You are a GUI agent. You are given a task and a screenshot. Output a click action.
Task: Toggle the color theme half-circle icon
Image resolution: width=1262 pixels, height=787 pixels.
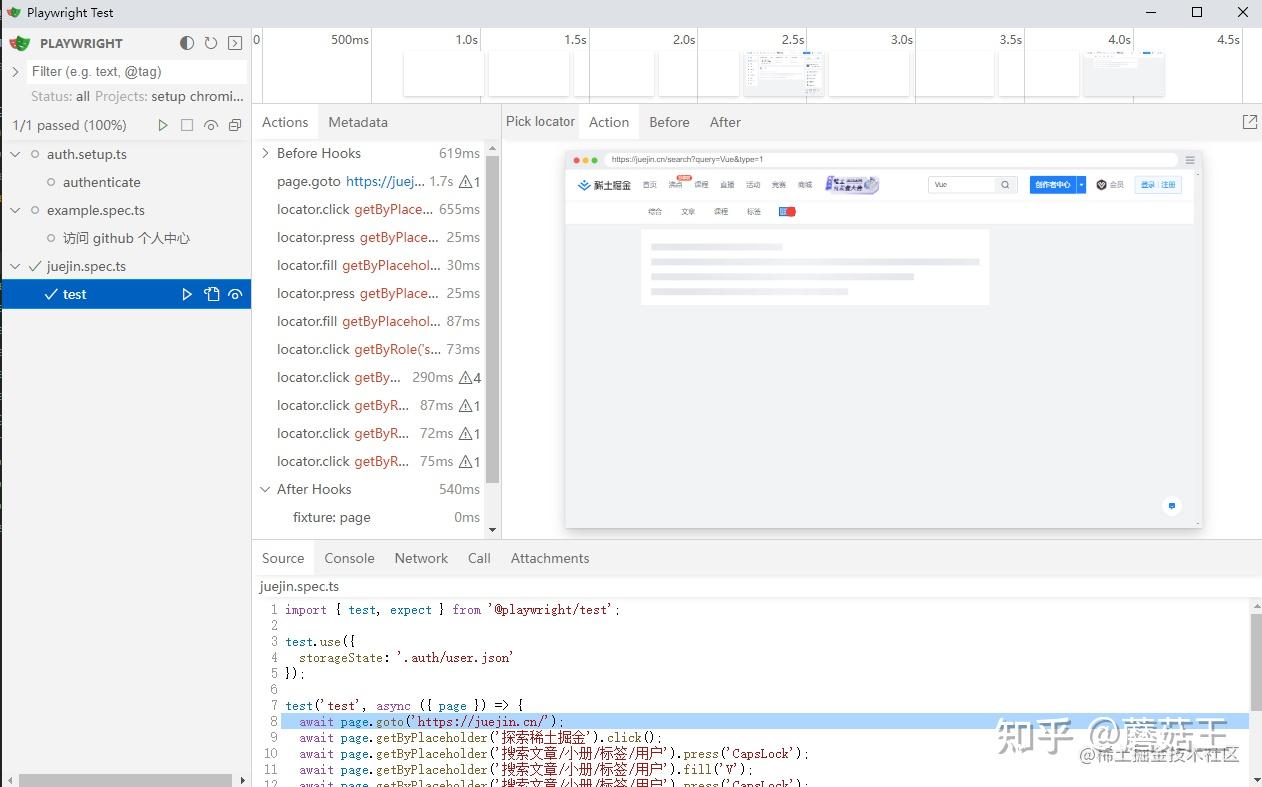(187, 43)
